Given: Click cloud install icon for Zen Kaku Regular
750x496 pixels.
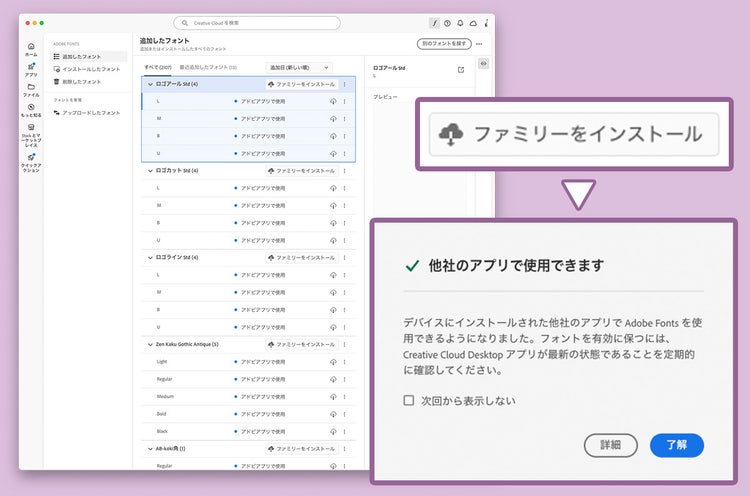Looking at the screenshot, I should coord(333,379).
